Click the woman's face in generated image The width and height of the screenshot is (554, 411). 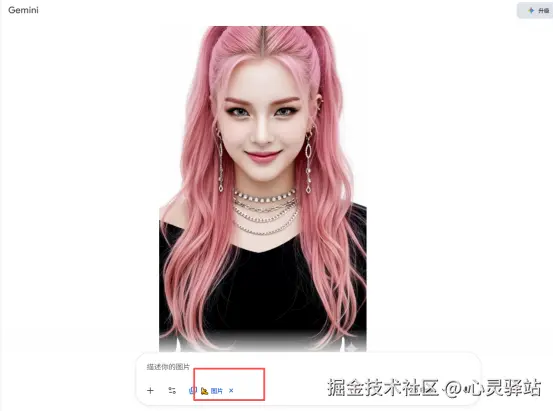click(x=262, y=120)
